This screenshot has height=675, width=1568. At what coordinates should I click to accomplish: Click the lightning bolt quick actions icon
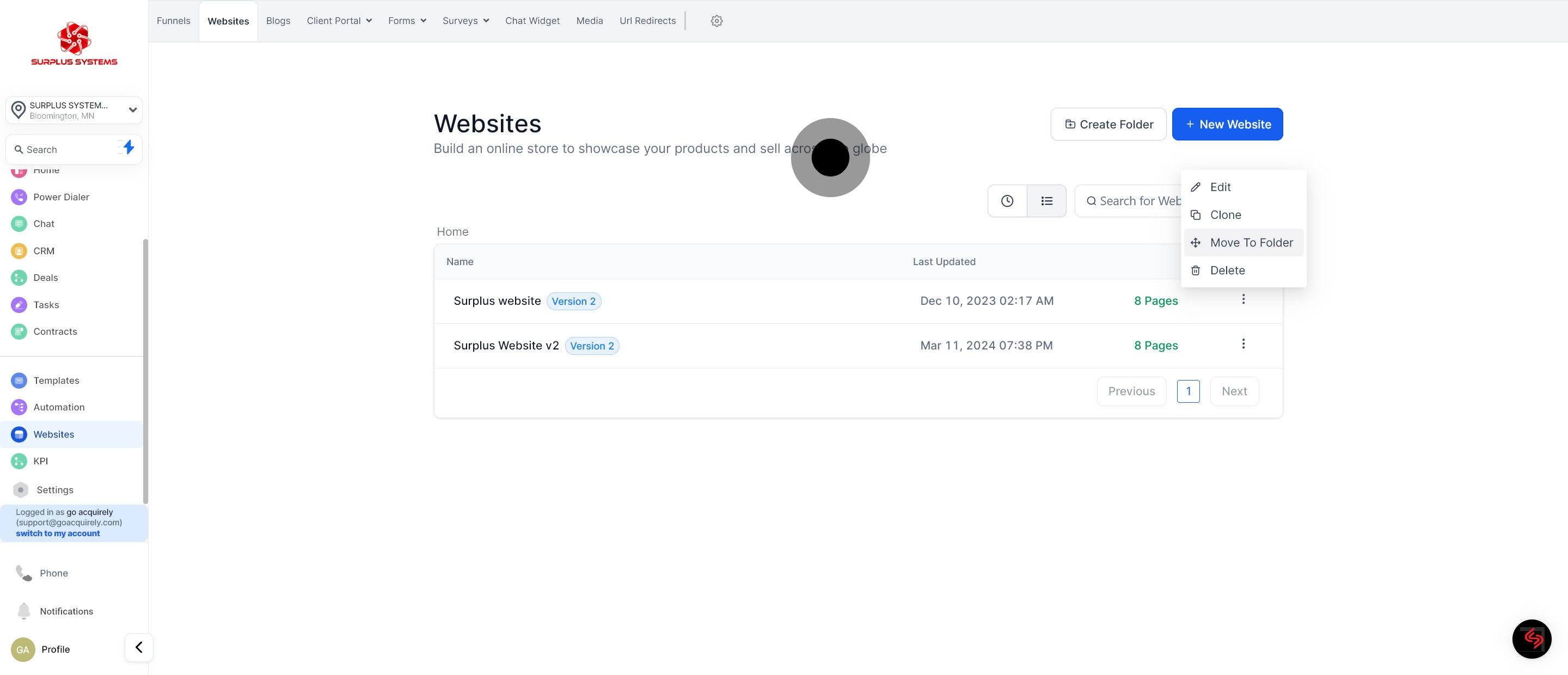point(128,148)
